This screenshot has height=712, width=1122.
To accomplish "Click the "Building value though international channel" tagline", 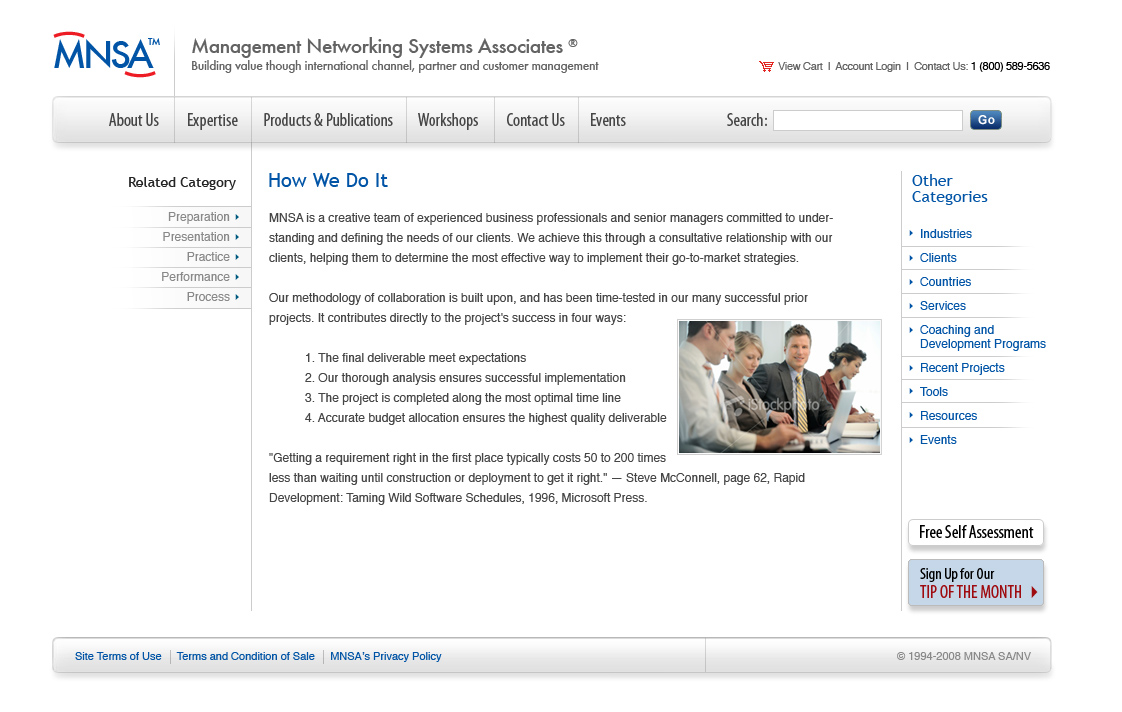I will tap(394, 66).
